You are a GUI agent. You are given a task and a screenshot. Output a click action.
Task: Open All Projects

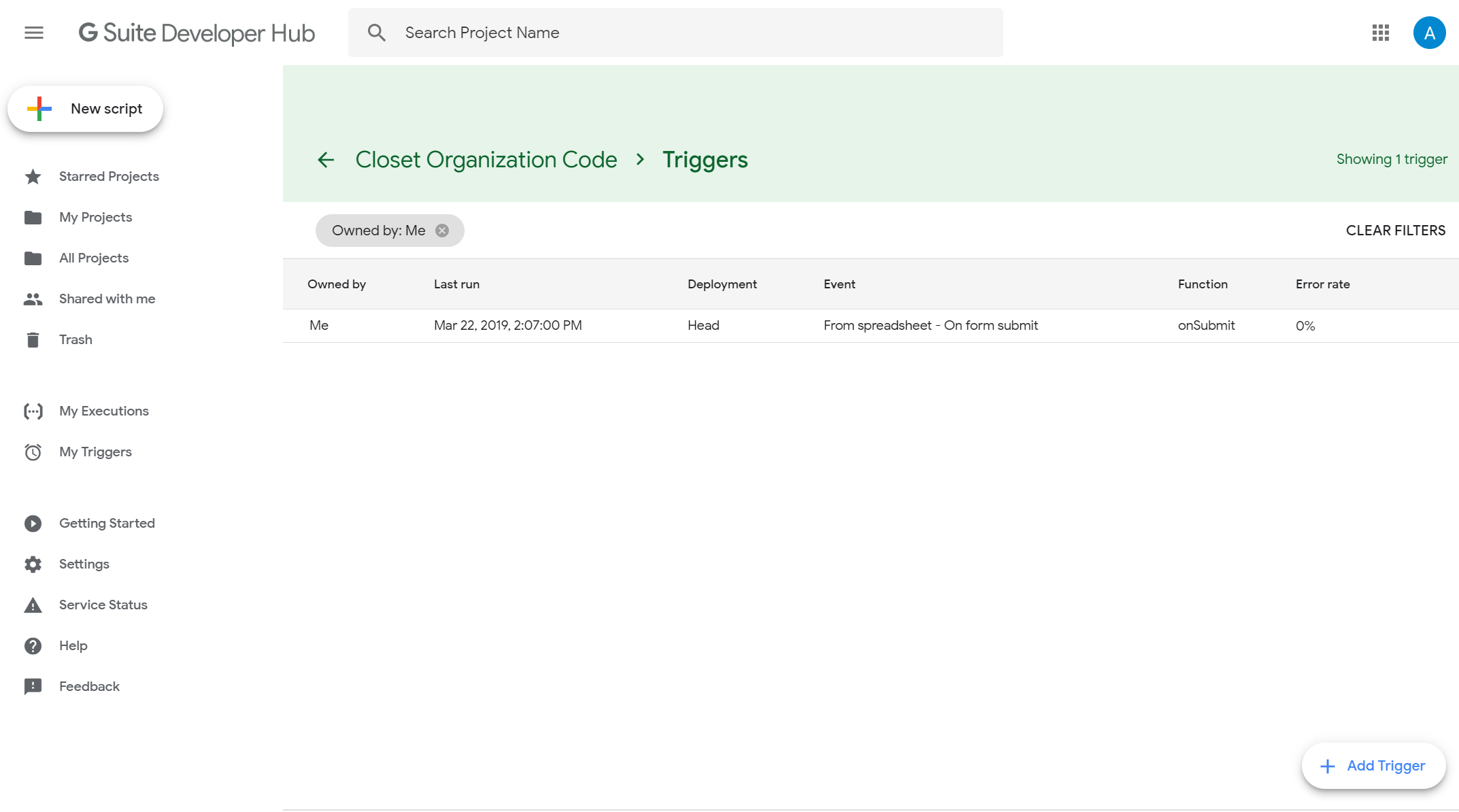coord(94,258)
